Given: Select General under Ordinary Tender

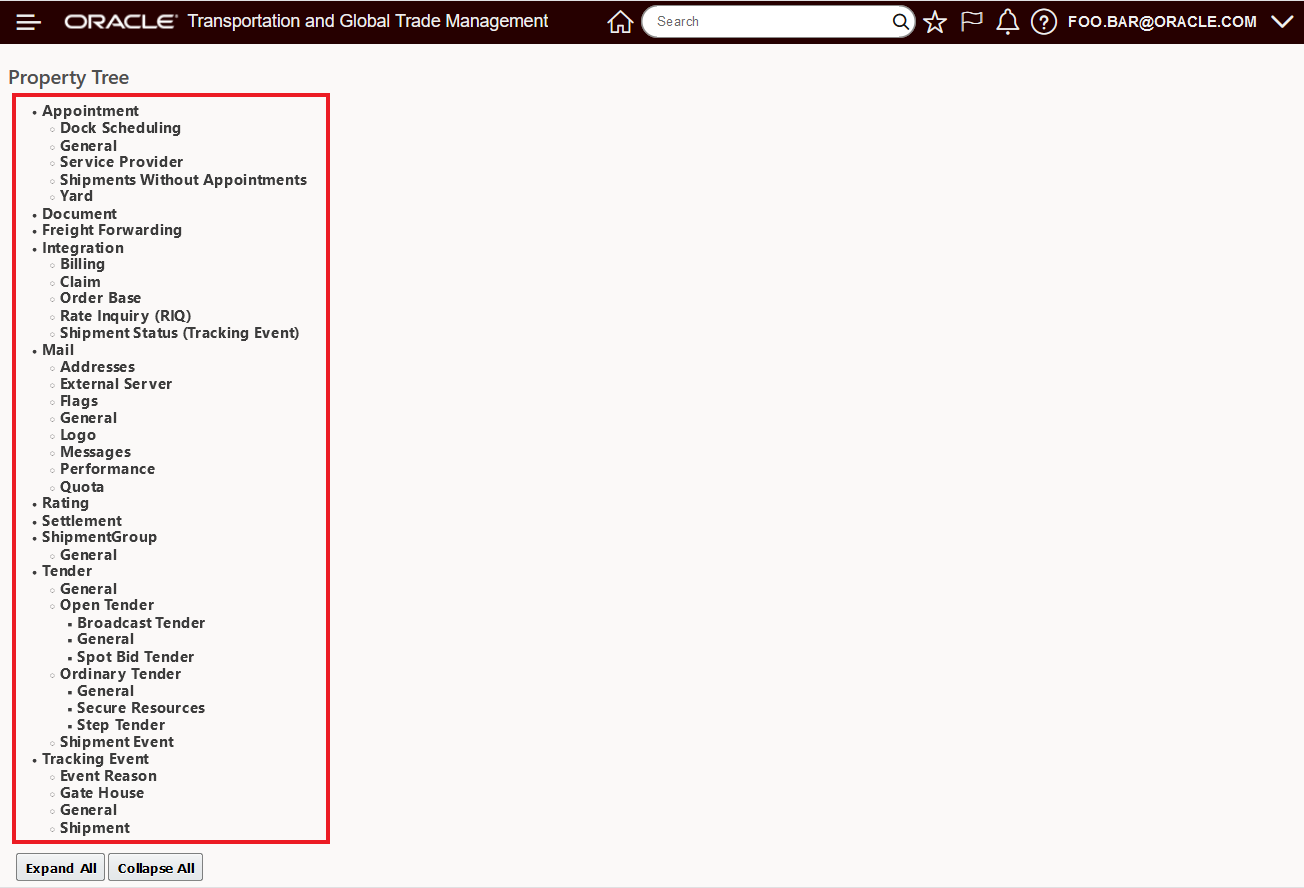Looking at the screenshot, I should pyautogui.click(x=105, y=691).
